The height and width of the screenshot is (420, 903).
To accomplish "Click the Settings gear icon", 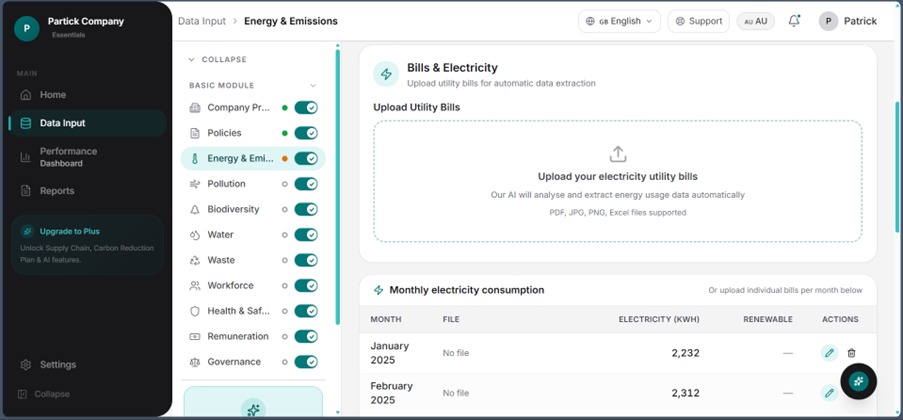I will pos(25,365).
